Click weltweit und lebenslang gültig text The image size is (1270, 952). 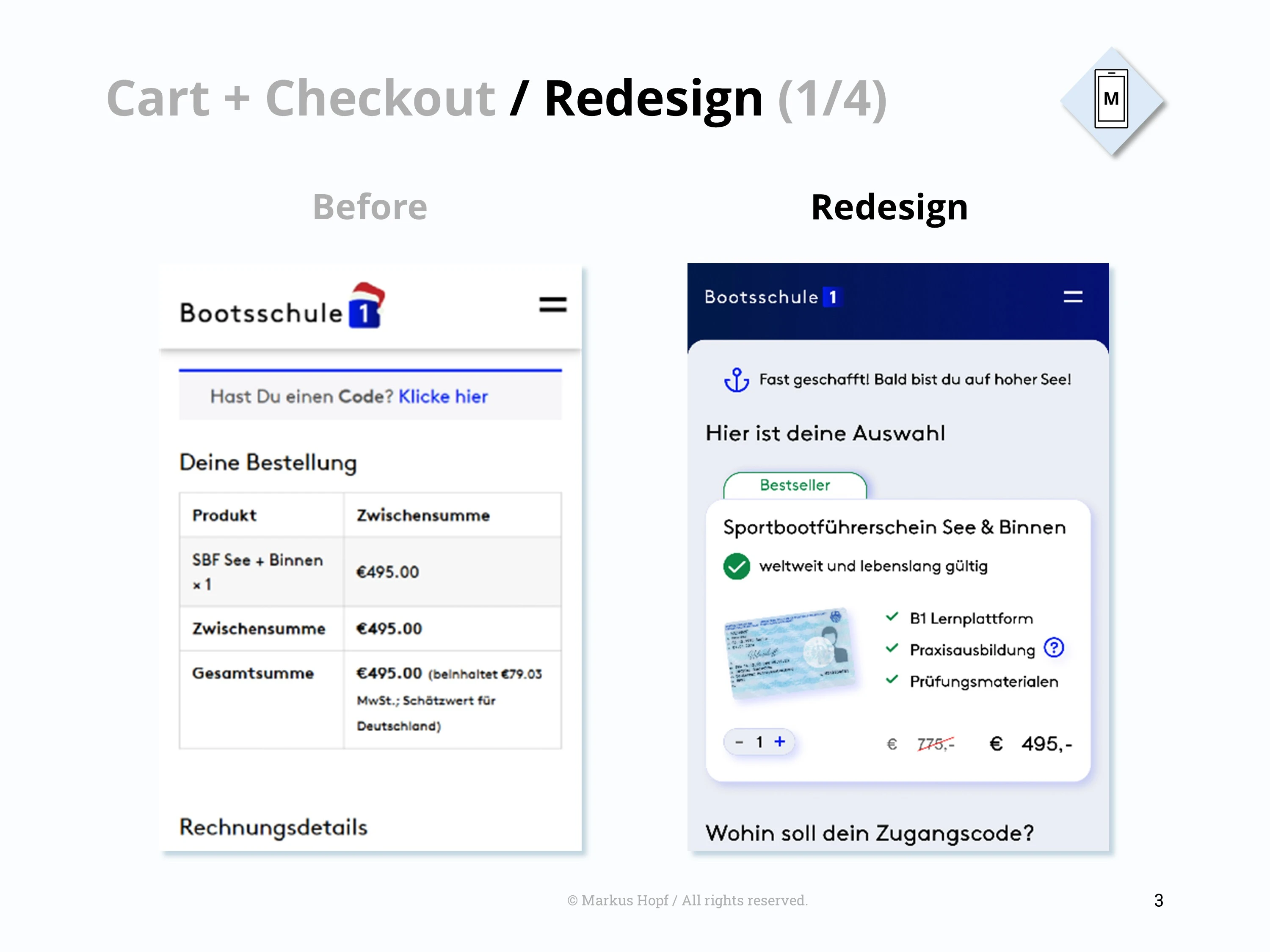(x=873, y=567)
